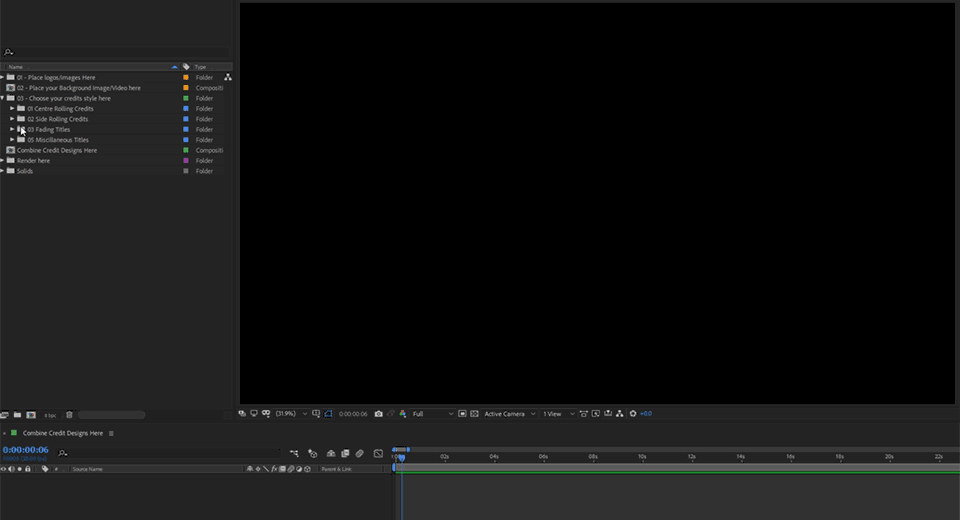Create a new composition from Project panel

31,415
